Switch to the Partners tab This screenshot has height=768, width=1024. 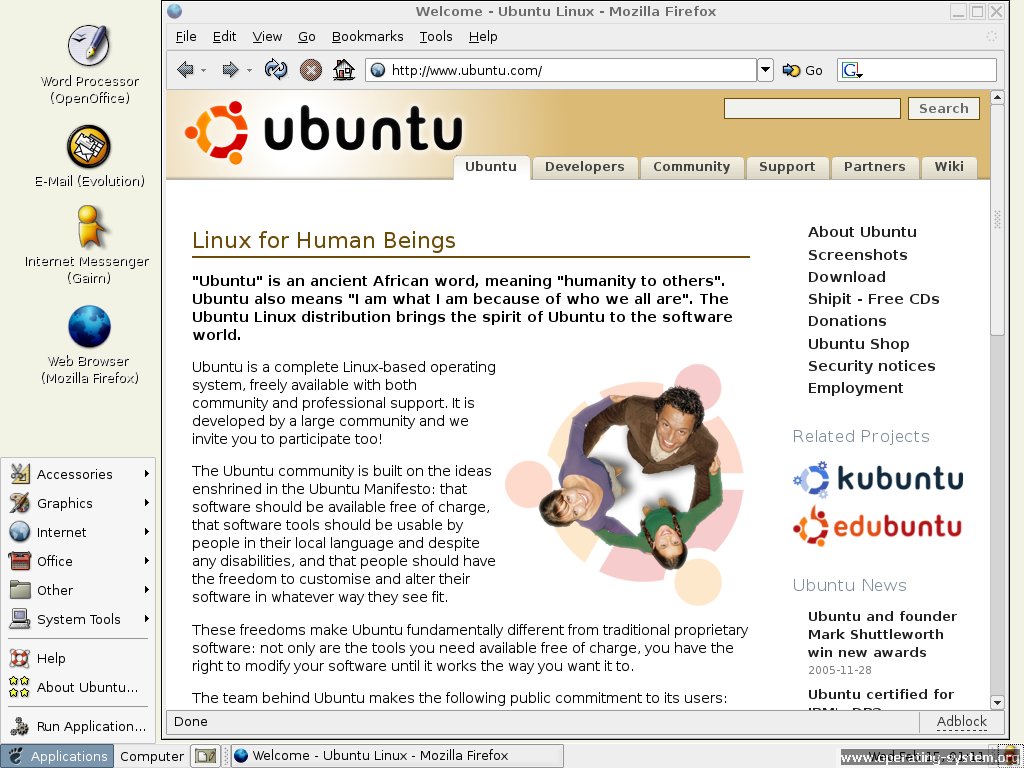tap(874, 167)
